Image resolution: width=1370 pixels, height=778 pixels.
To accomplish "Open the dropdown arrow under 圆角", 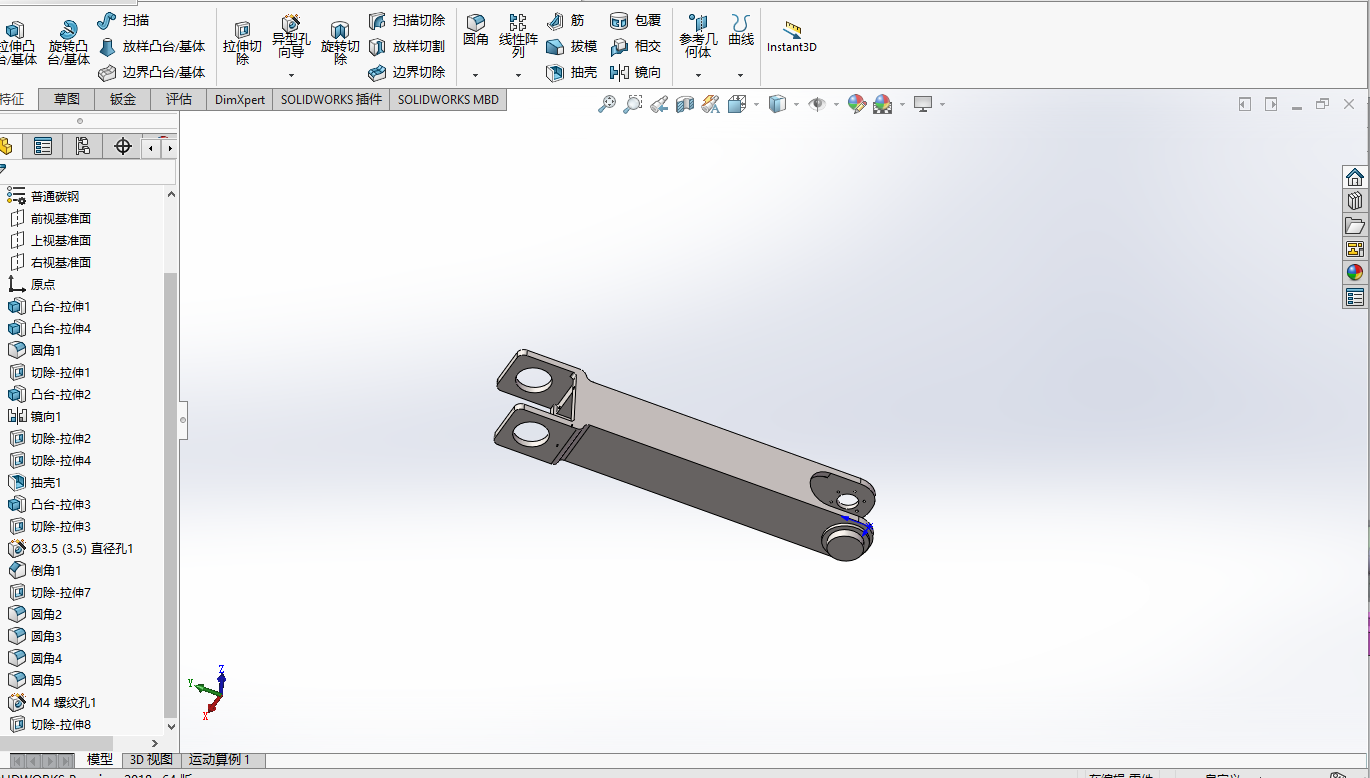I will coord(475,75).
